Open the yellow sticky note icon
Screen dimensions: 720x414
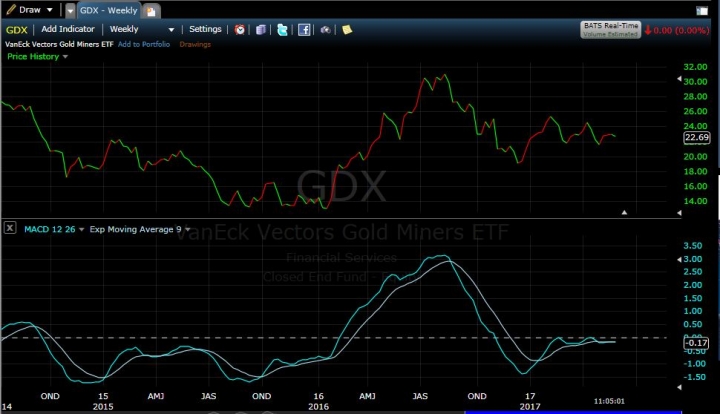pyautogui.click(x=347, y=30)
